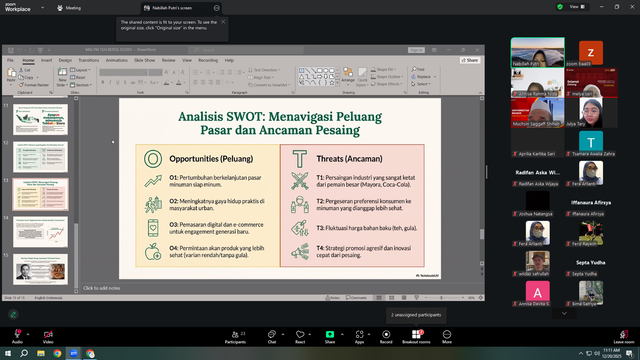Click the Quick Styles icon
The width and height of the screenshot is (640, 360).
click(362, 73)
